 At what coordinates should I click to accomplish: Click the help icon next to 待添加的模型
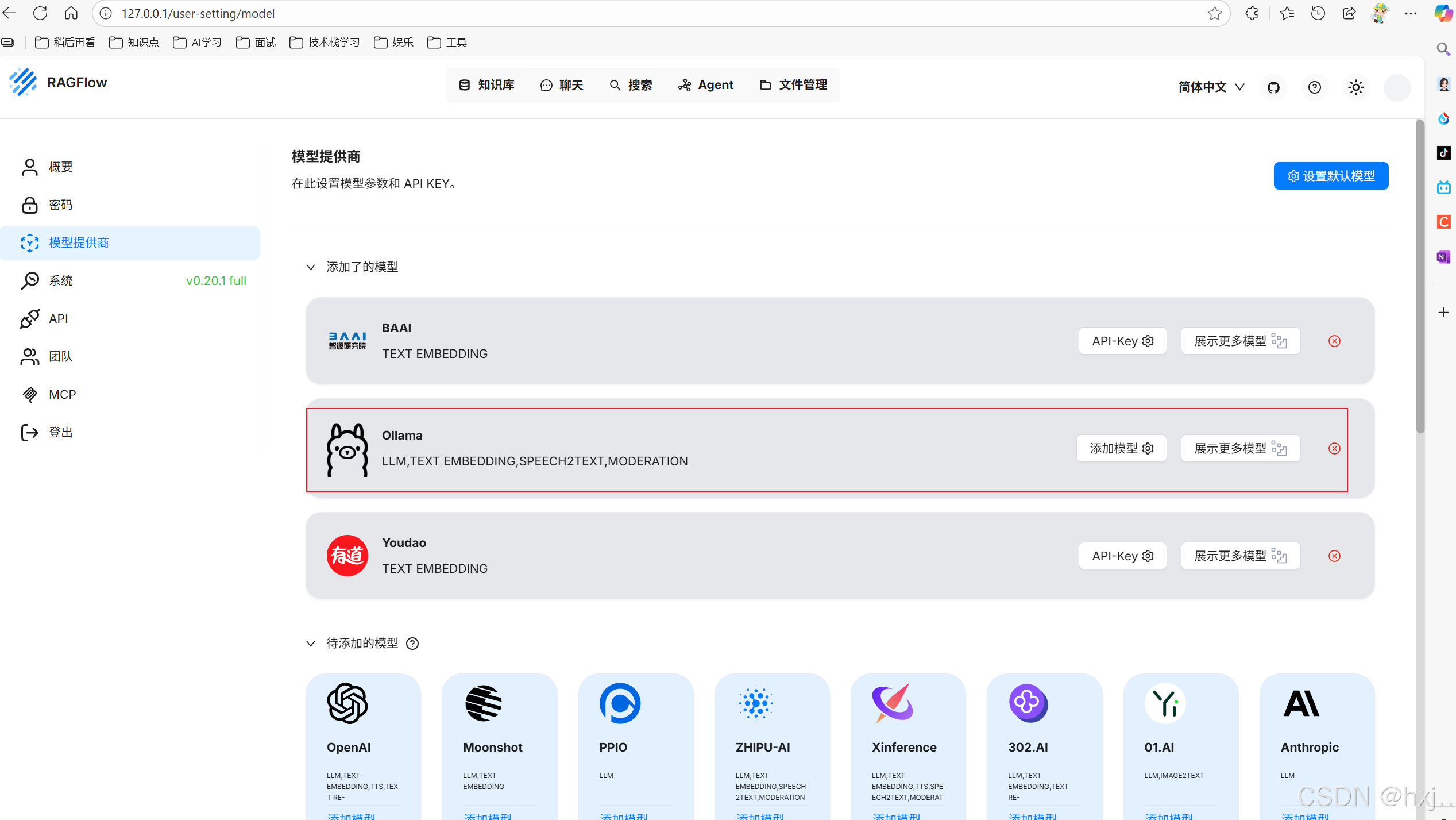pyautogui.click(x=412, y=644)
